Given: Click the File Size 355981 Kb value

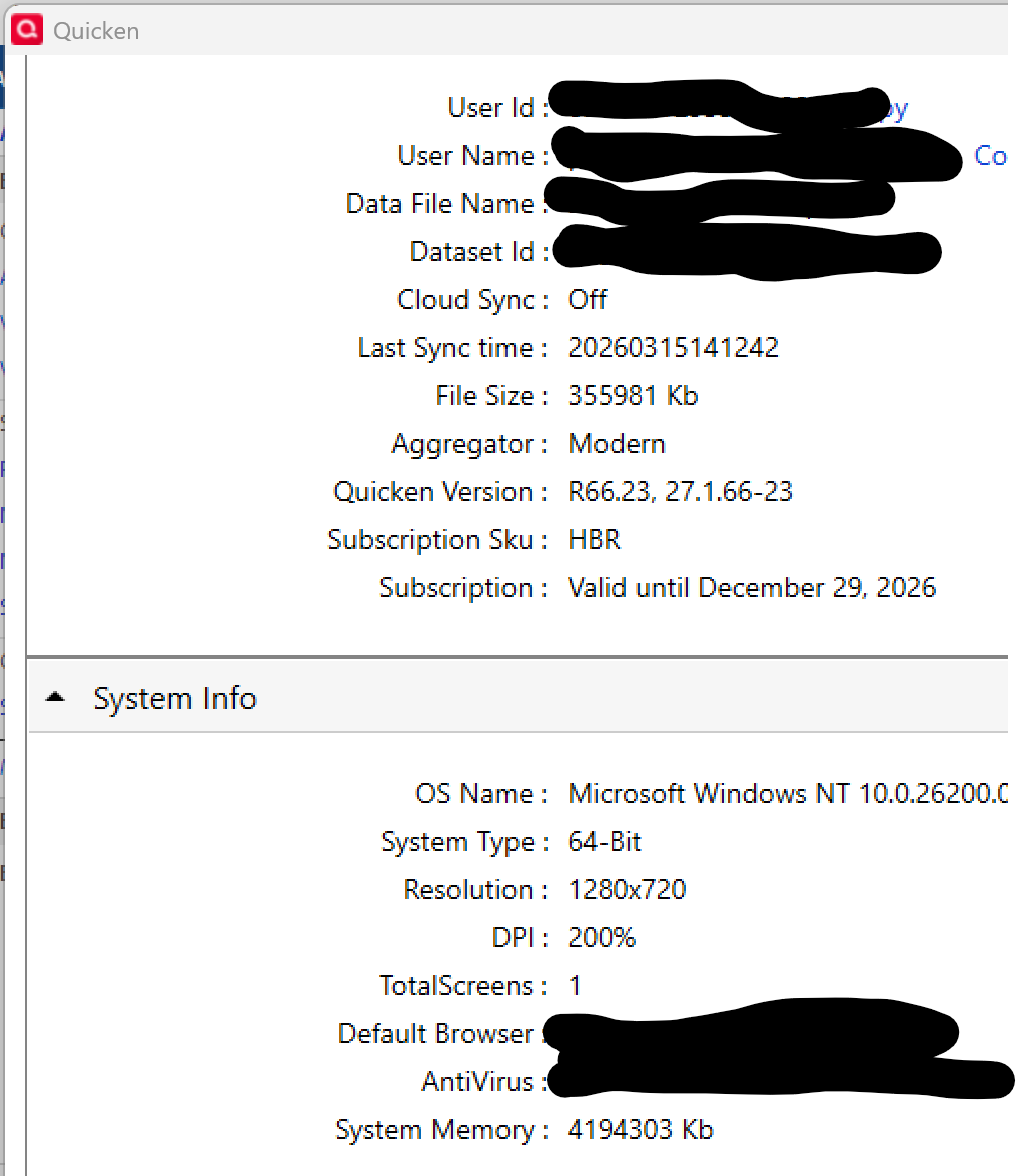Looking at the screenshot, I should click(632, 396).
